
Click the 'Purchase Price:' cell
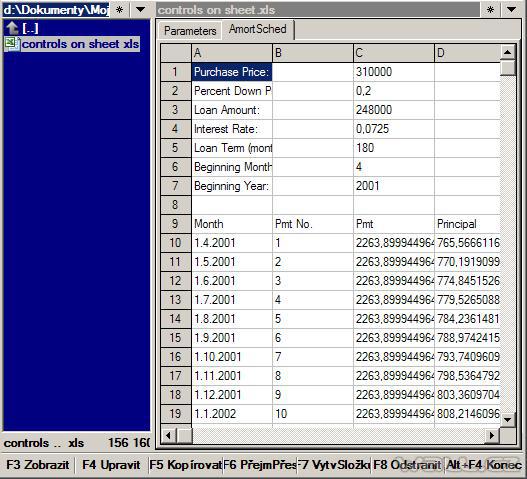click(232, 72)
